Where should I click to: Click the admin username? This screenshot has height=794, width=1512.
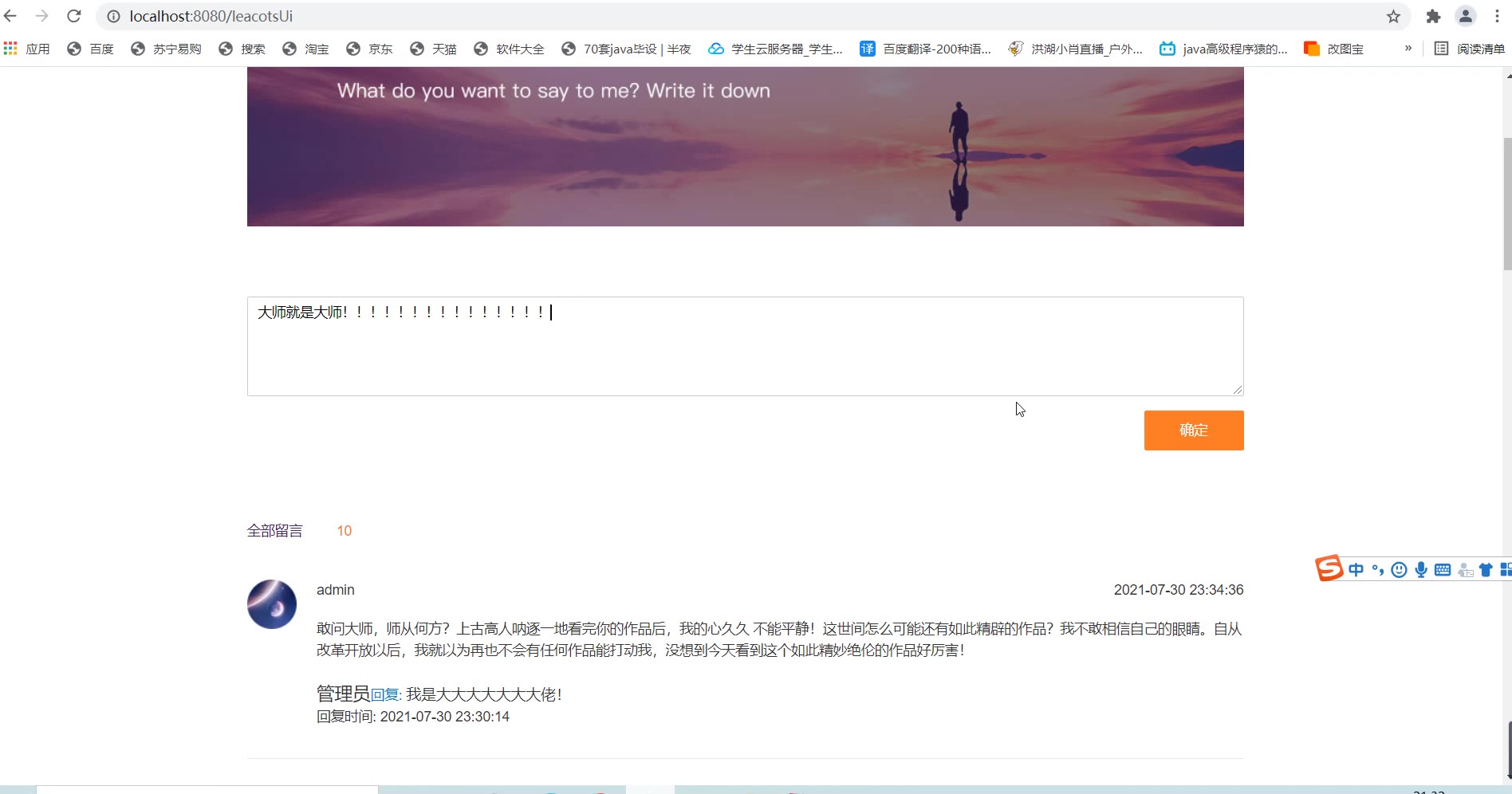pyautogui.click(x=336, y=590)
